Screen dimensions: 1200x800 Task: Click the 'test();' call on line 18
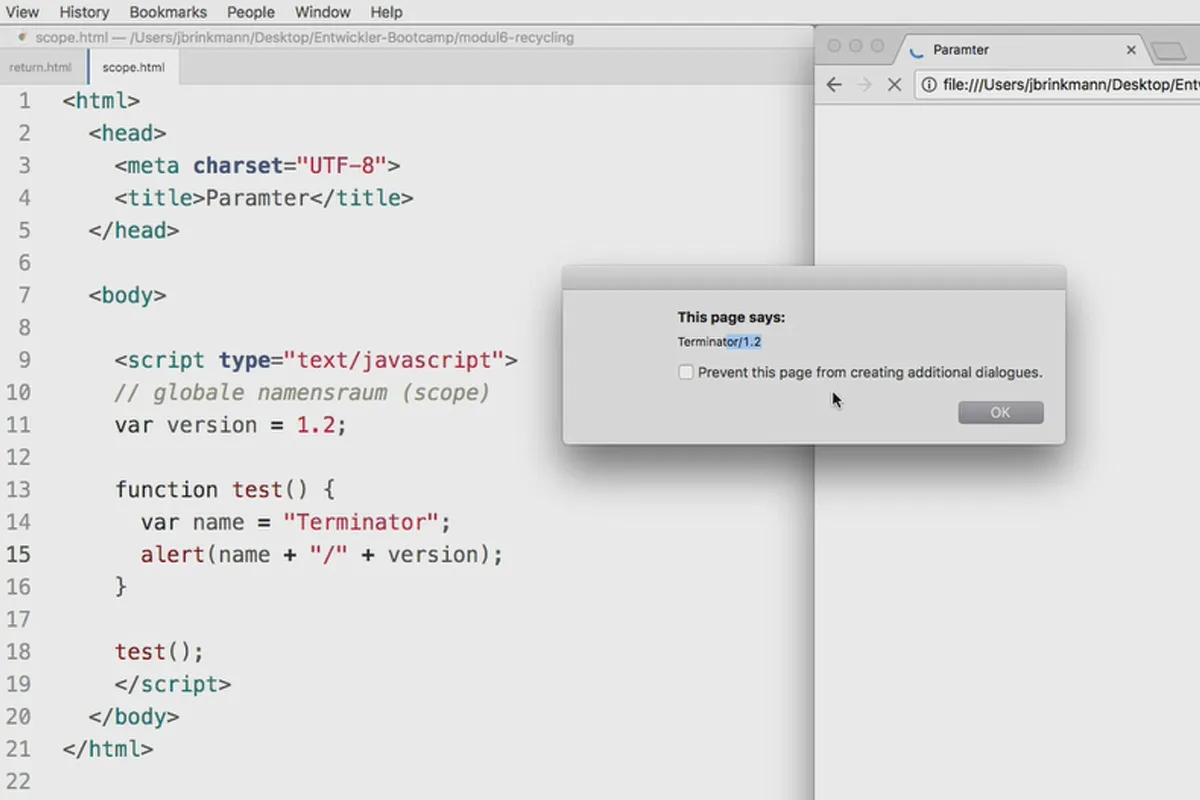tap(159, 652)
